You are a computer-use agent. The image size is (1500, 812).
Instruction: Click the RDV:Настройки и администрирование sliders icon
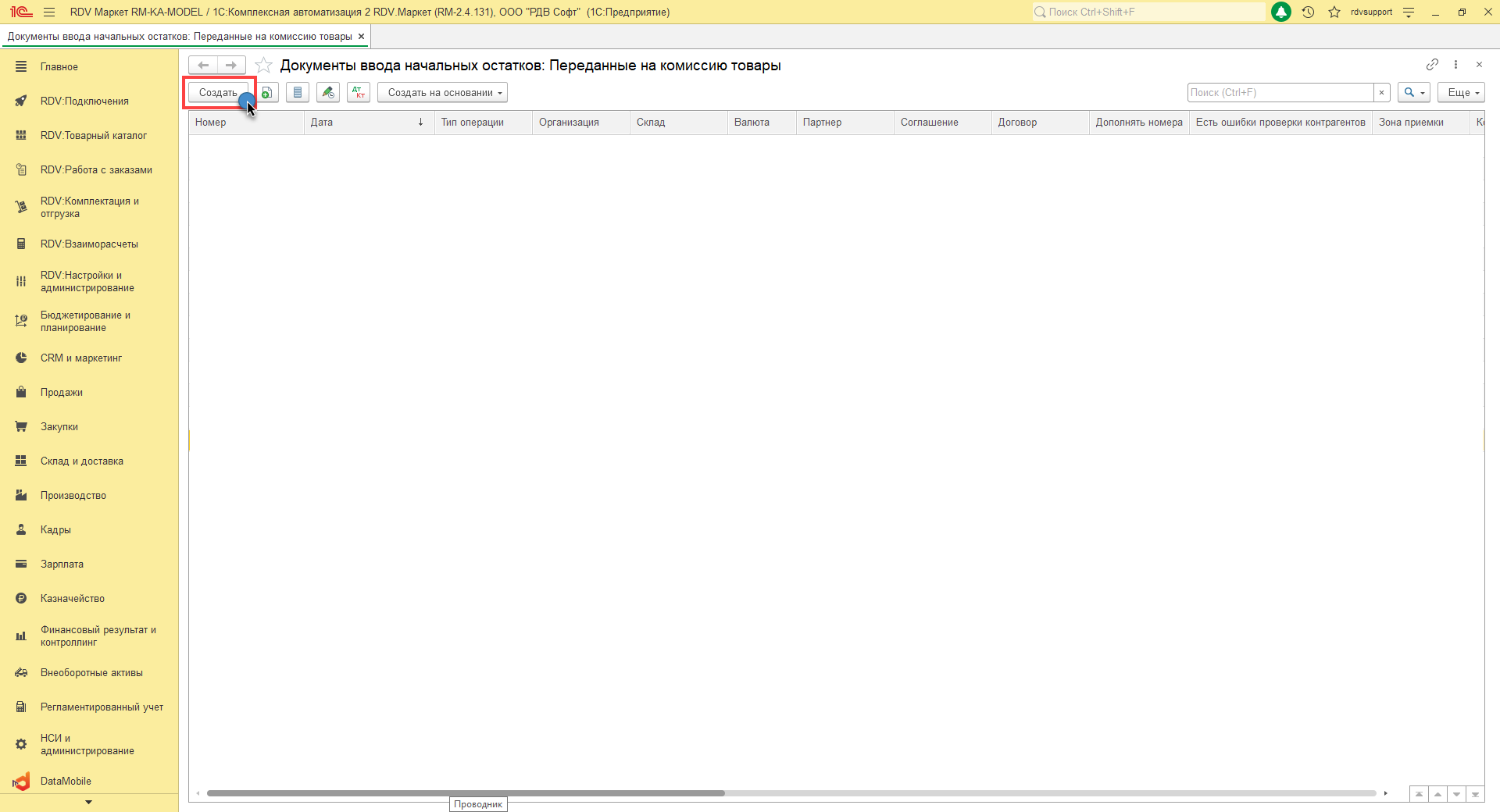pos(21,281)
